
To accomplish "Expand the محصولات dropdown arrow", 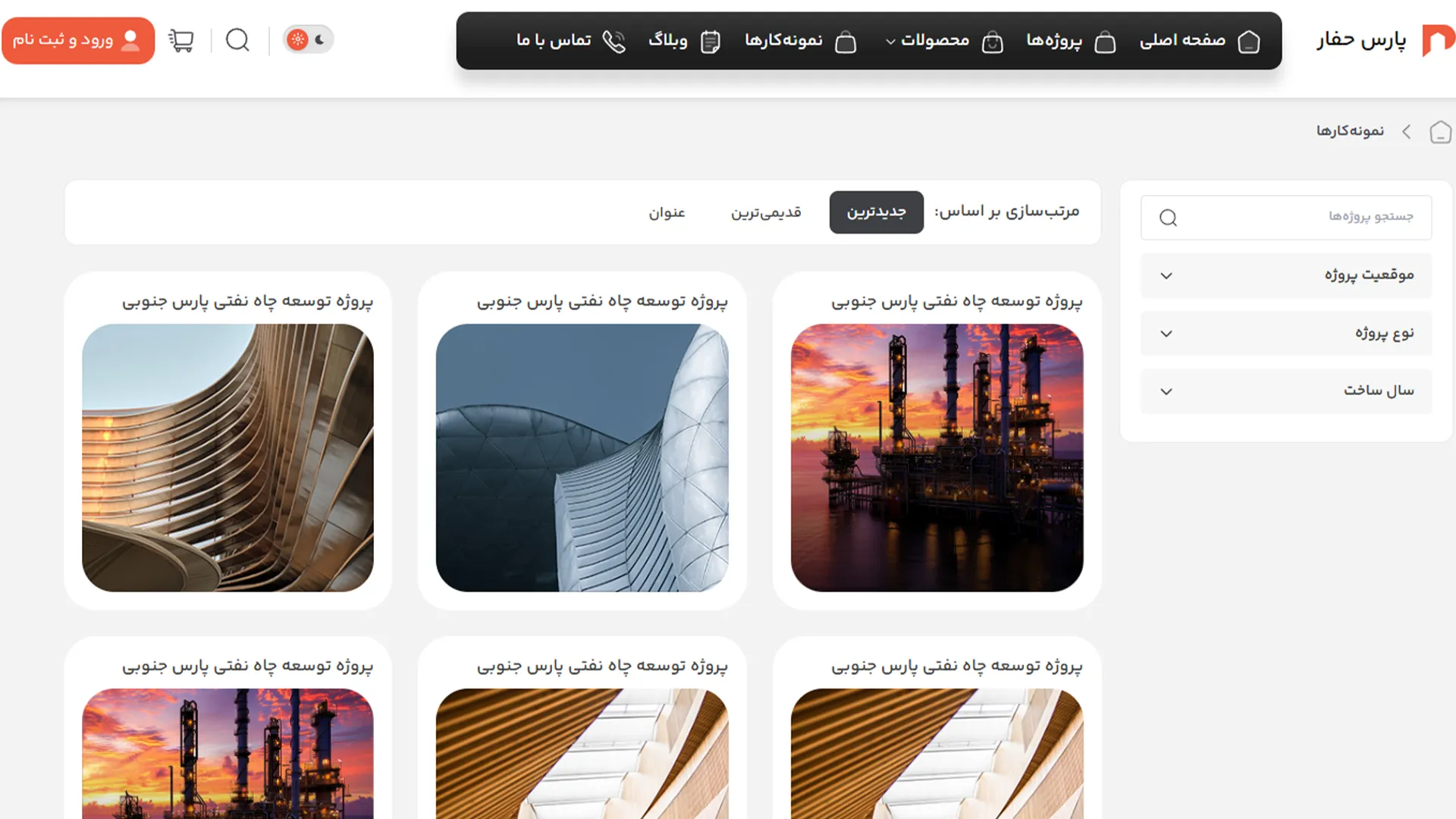I will pos(890,41).
